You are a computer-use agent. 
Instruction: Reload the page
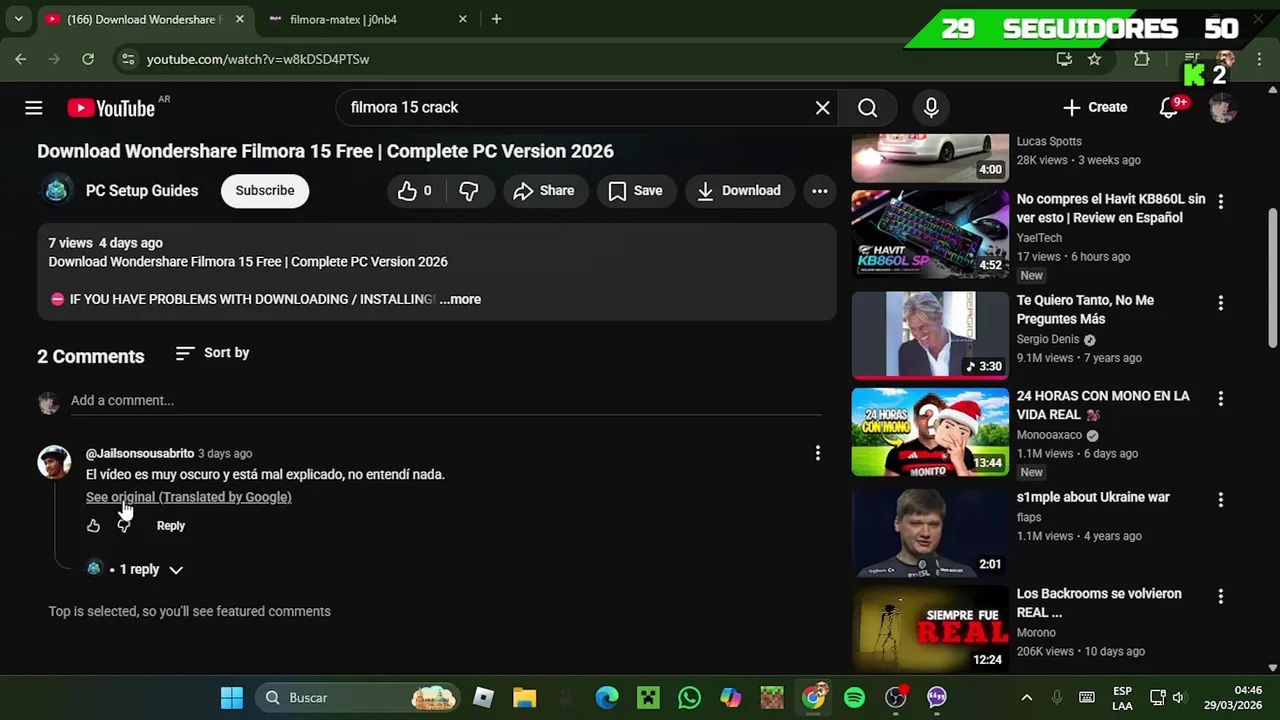[88, 59]
